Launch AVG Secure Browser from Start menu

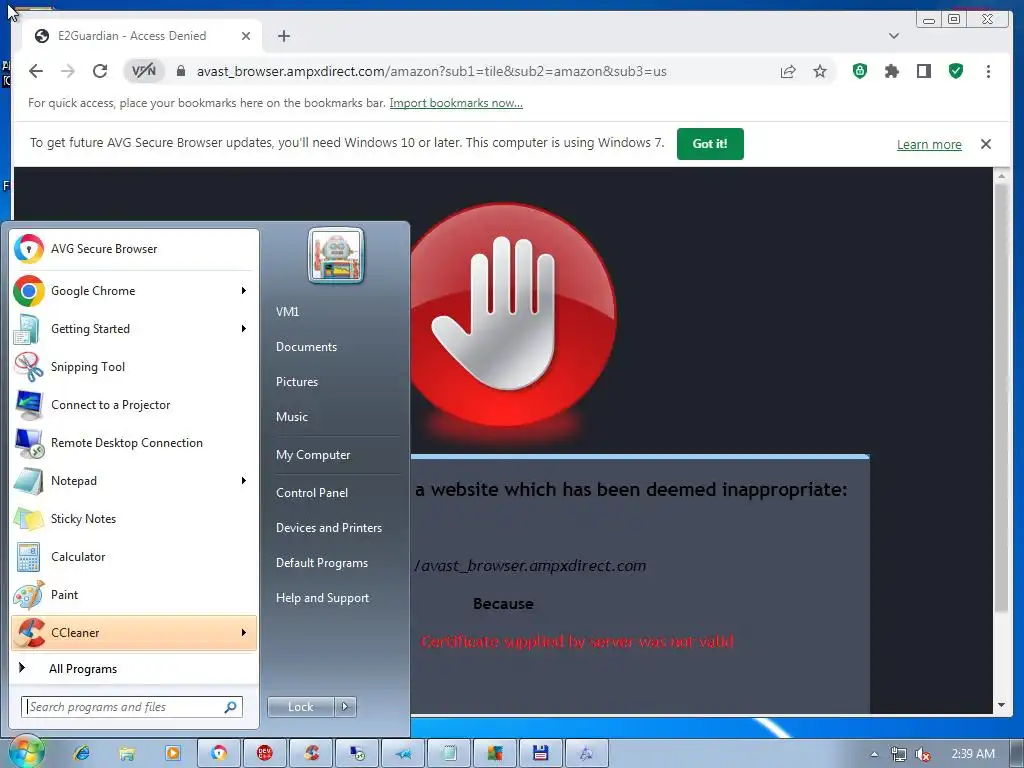click(133, 249)
